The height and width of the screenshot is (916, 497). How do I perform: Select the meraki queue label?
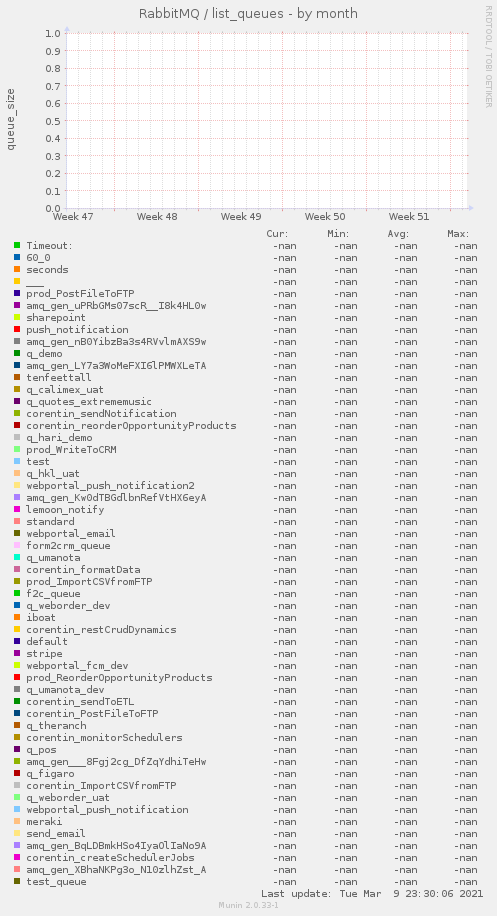pyautogui.click(x=44, y=821)
